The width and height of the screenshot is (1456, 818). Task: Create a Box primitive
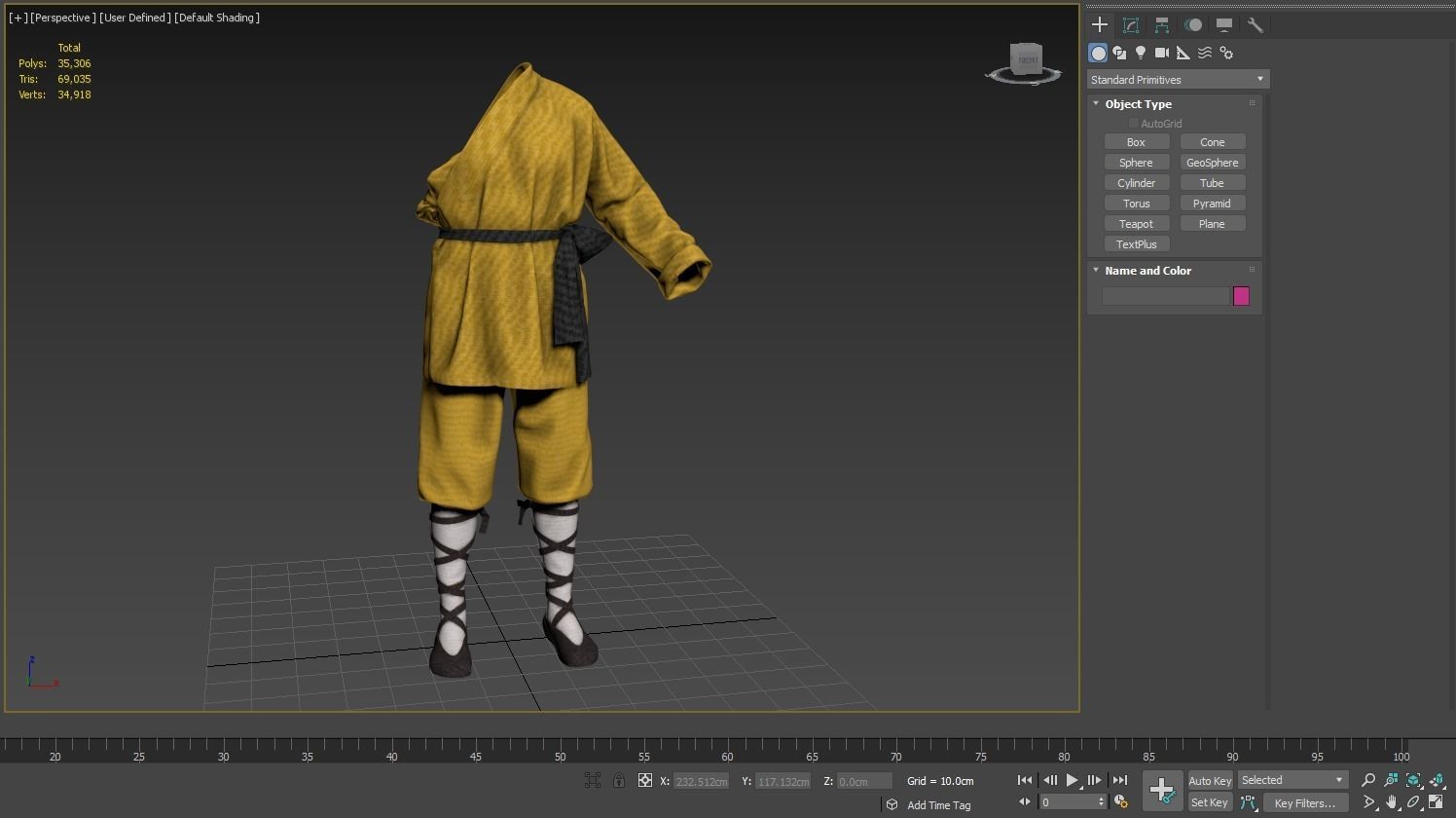coord(1137,142)
